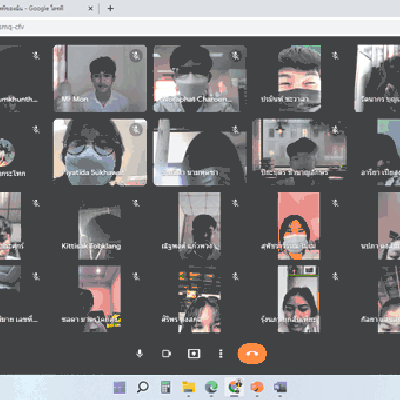The width and height of the screenshot is (400, 400).
Task: Close the Google Meet browser tab
Action: (90, 8)
